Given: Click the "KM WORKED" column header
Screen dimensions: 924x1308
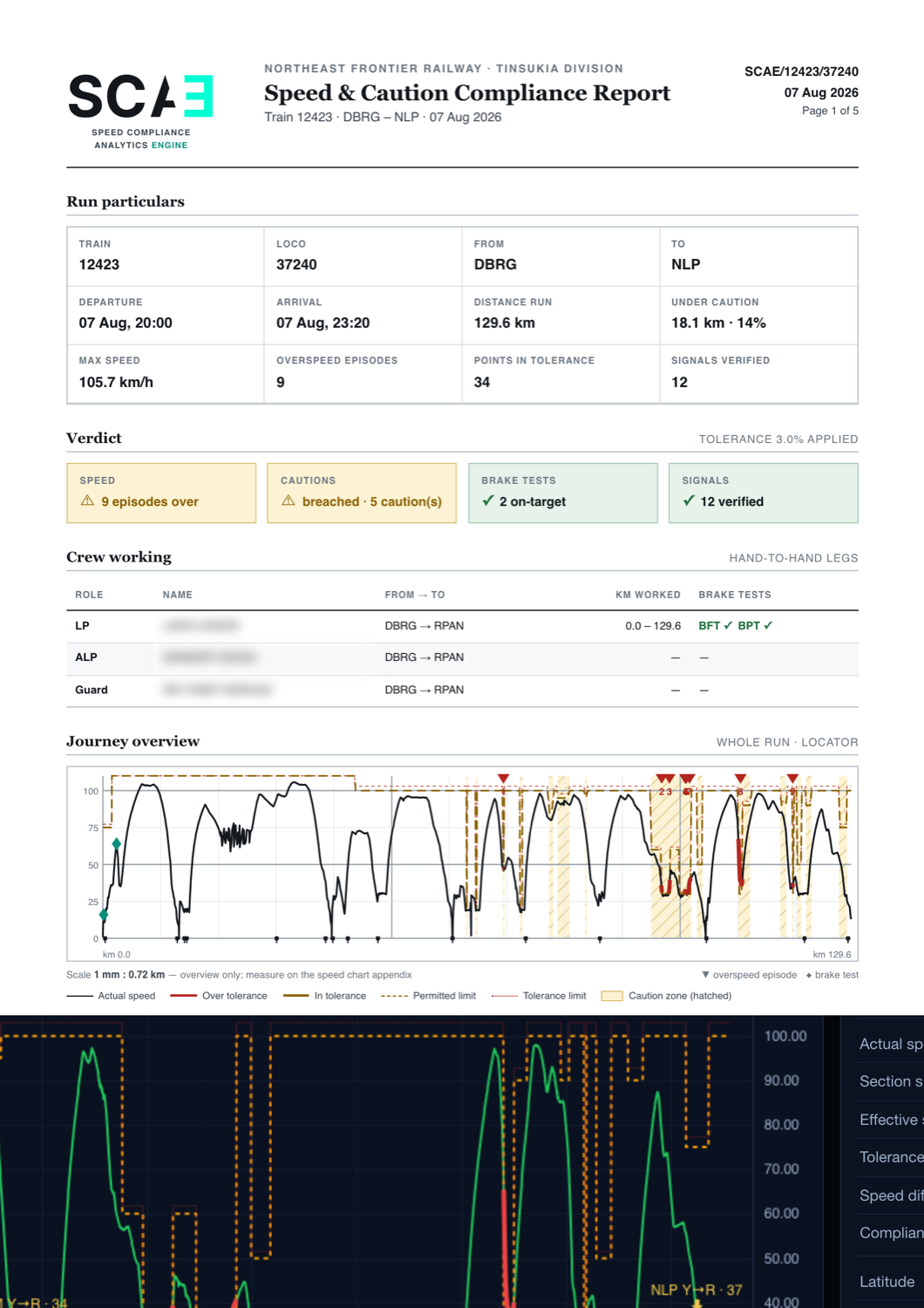Looking at the screenshot, I should pos(648,595).
